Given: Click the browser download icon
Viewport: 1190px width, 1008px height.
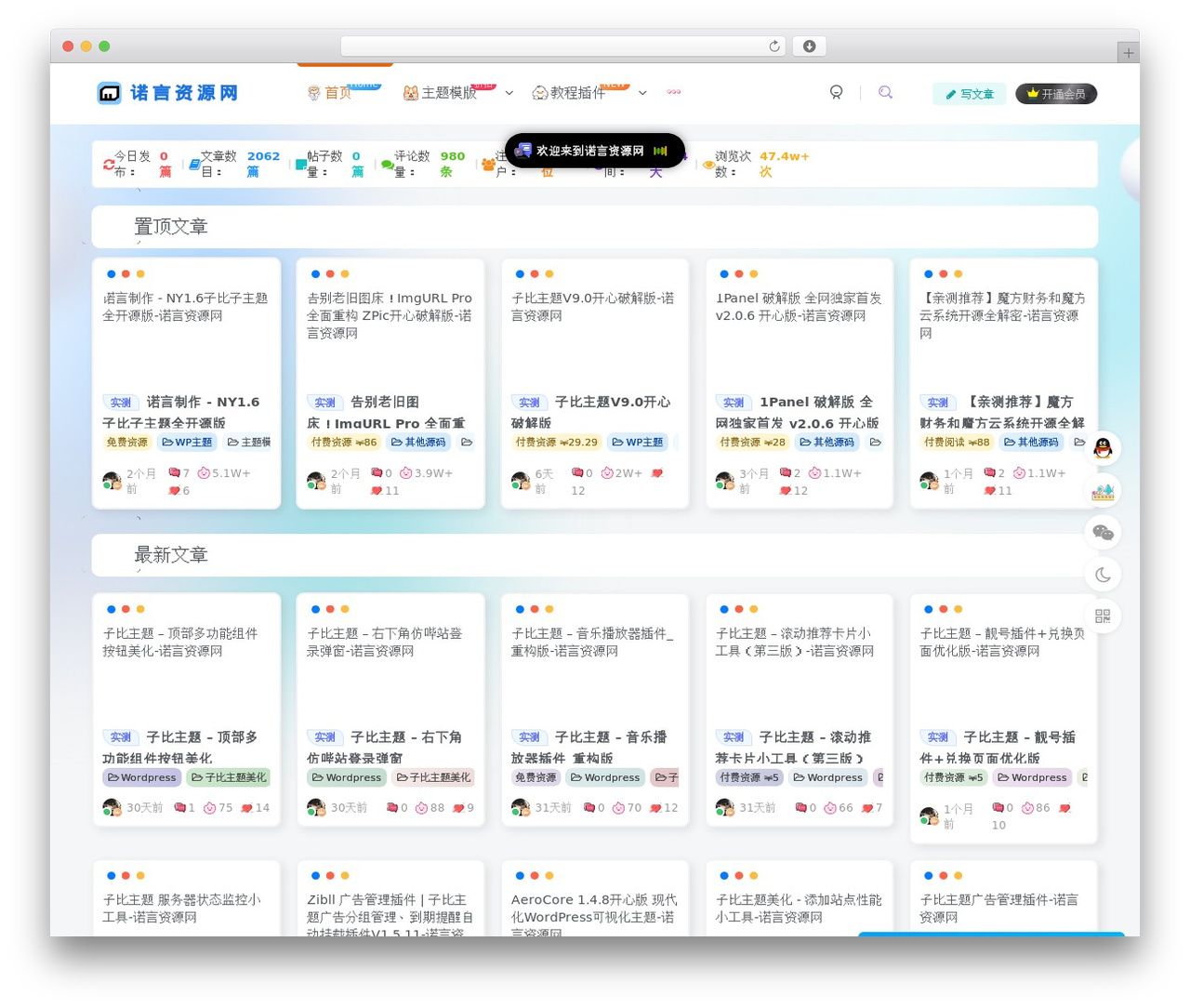Looking at the screenshot, I should (x=810, y=46).
